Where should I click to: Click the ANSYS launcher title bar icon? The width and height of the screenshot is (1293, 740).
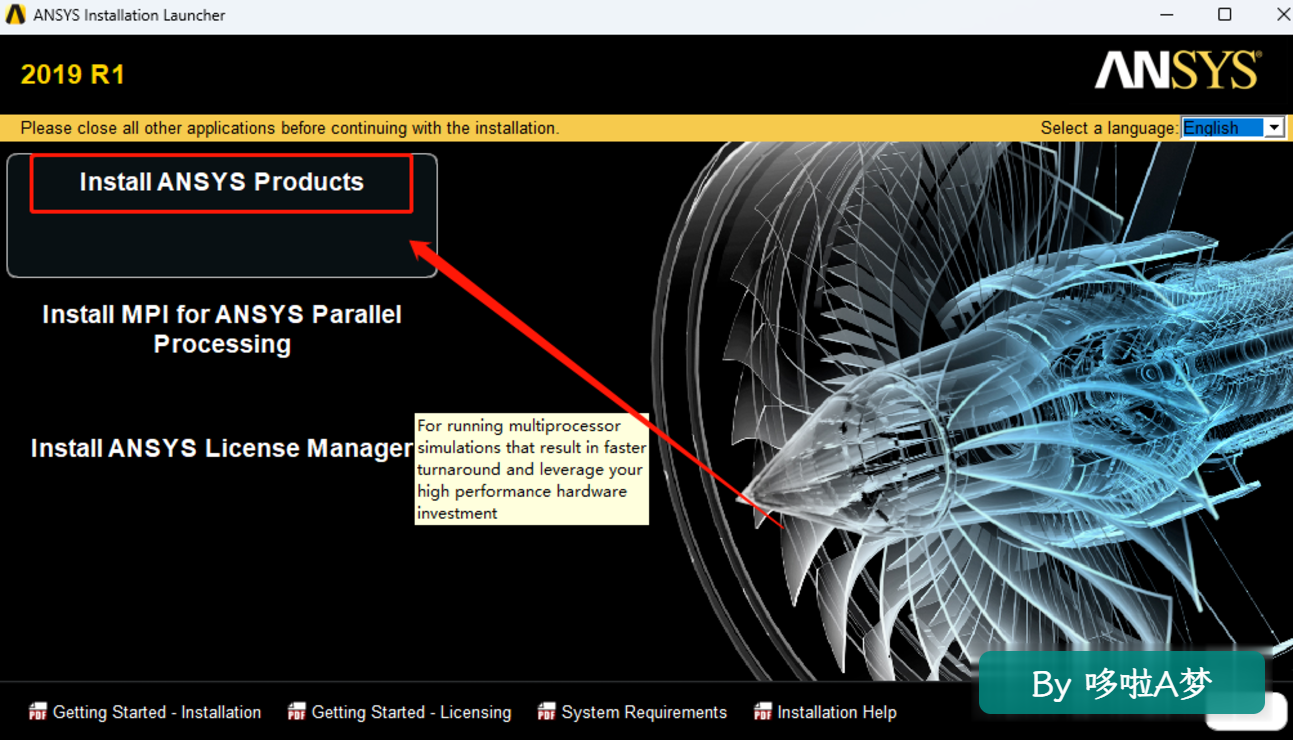(15, 15)
